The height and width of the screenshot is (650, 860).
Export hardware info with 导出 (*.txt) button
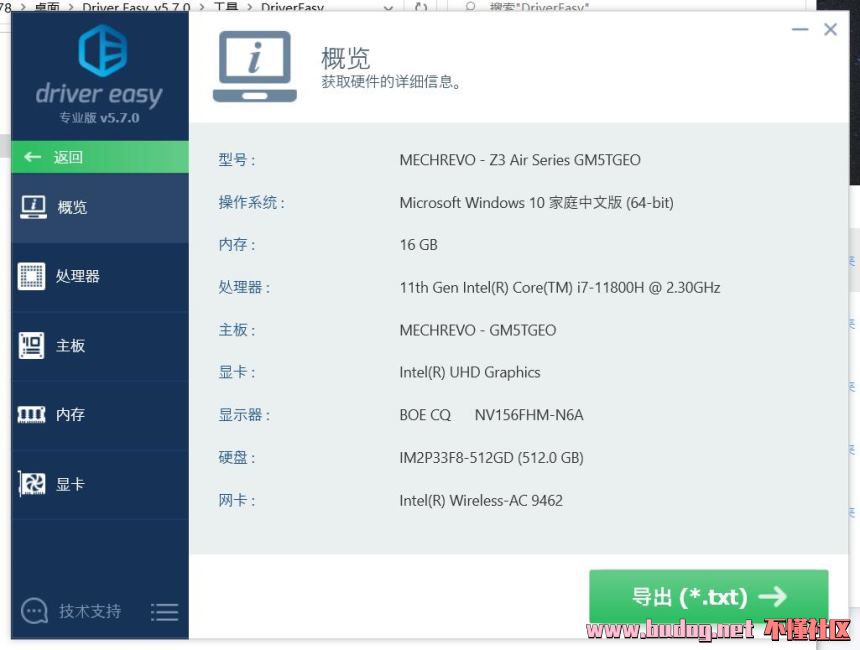tap(709, 596)
